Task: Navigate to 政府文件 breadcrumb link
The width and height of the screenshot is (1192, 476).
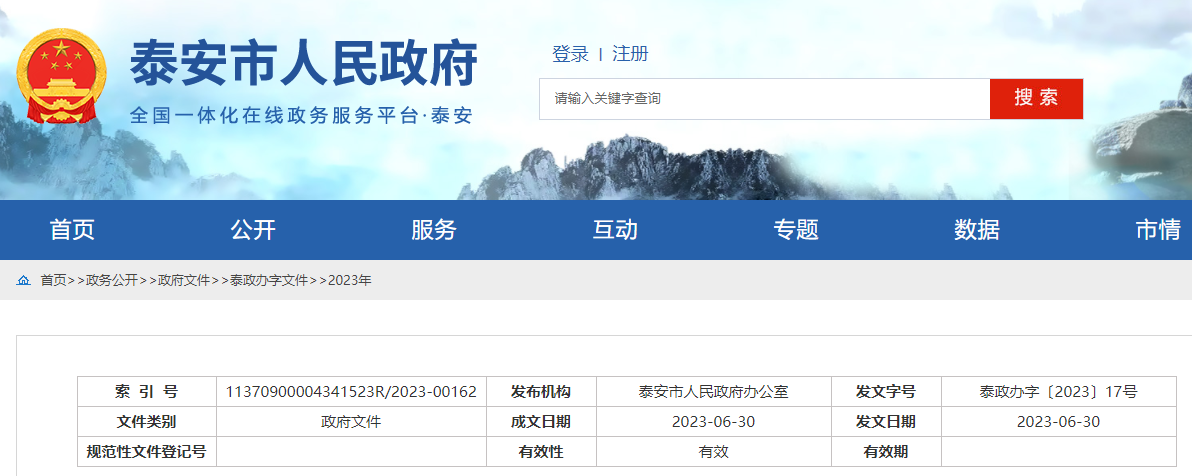Action: 184,281
